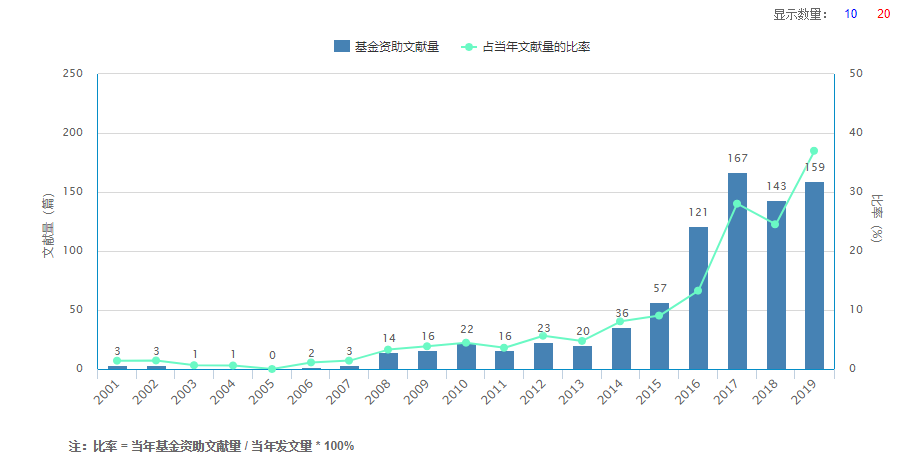Screen dimensions: 904x469
Task: Click the 2005 x-axis label
Action: [x=263, y=392]
